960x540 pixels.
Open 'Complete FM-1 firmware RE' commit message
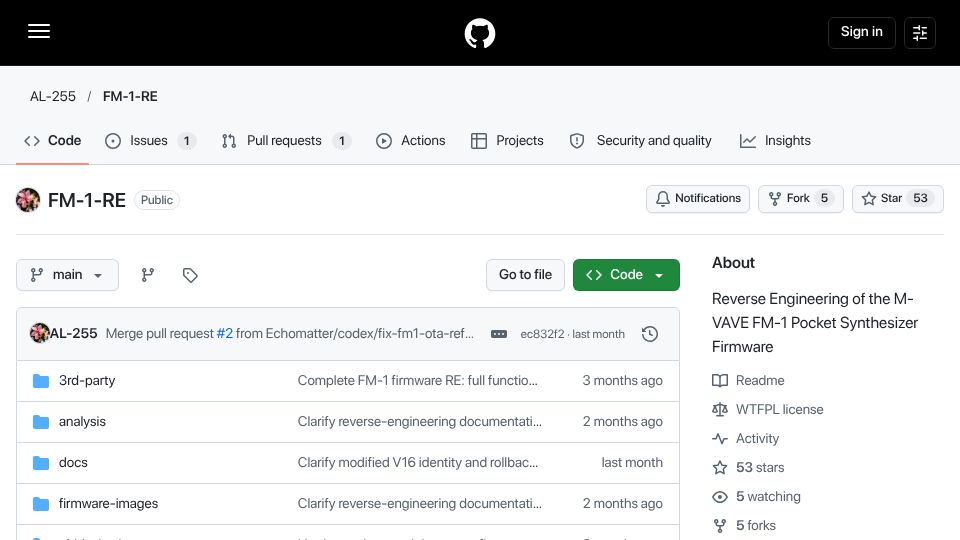click(418, 380)
